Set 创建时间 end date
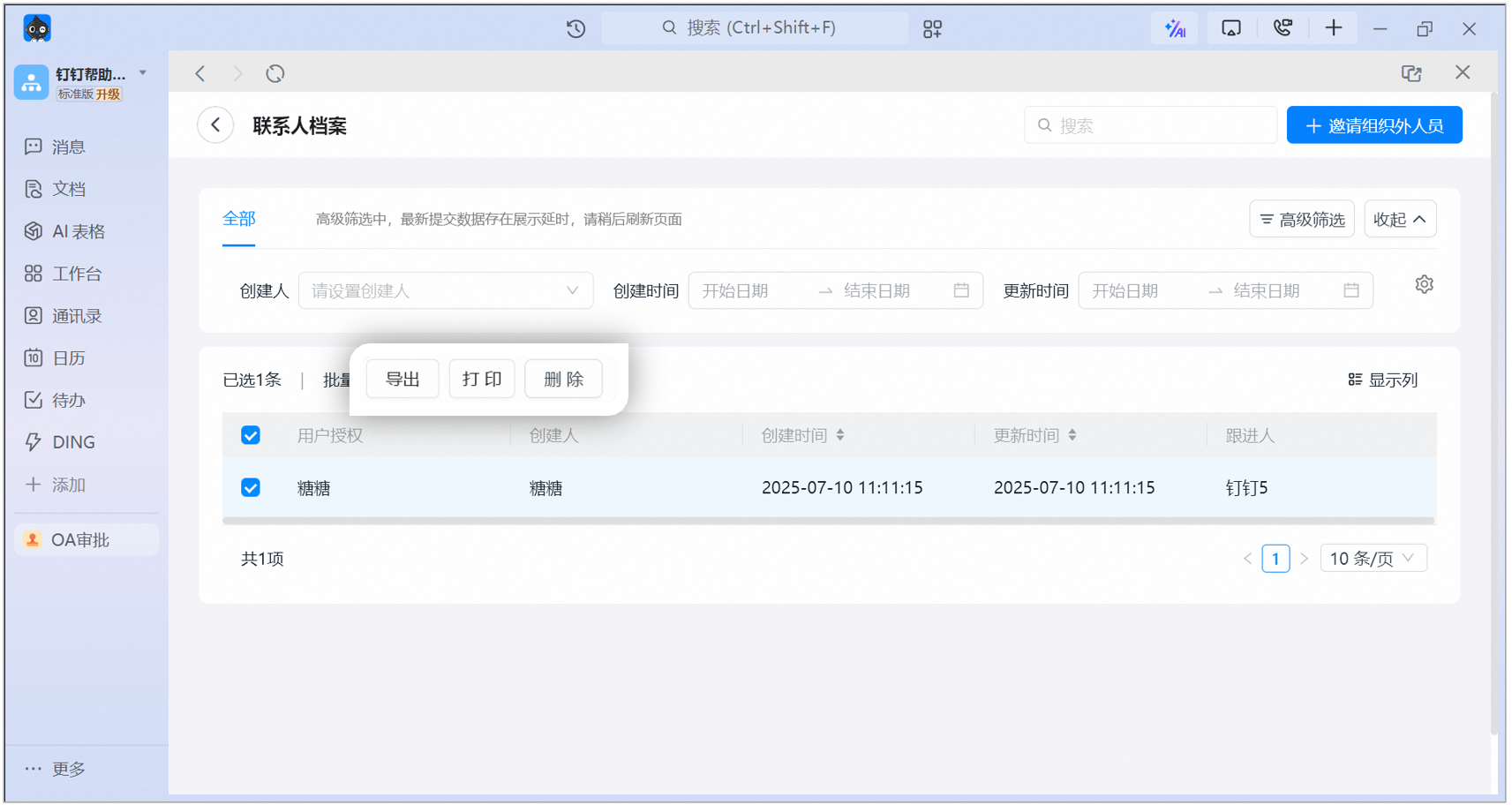This screenshot has height=805, width=1512. click(x=876, y=290)
